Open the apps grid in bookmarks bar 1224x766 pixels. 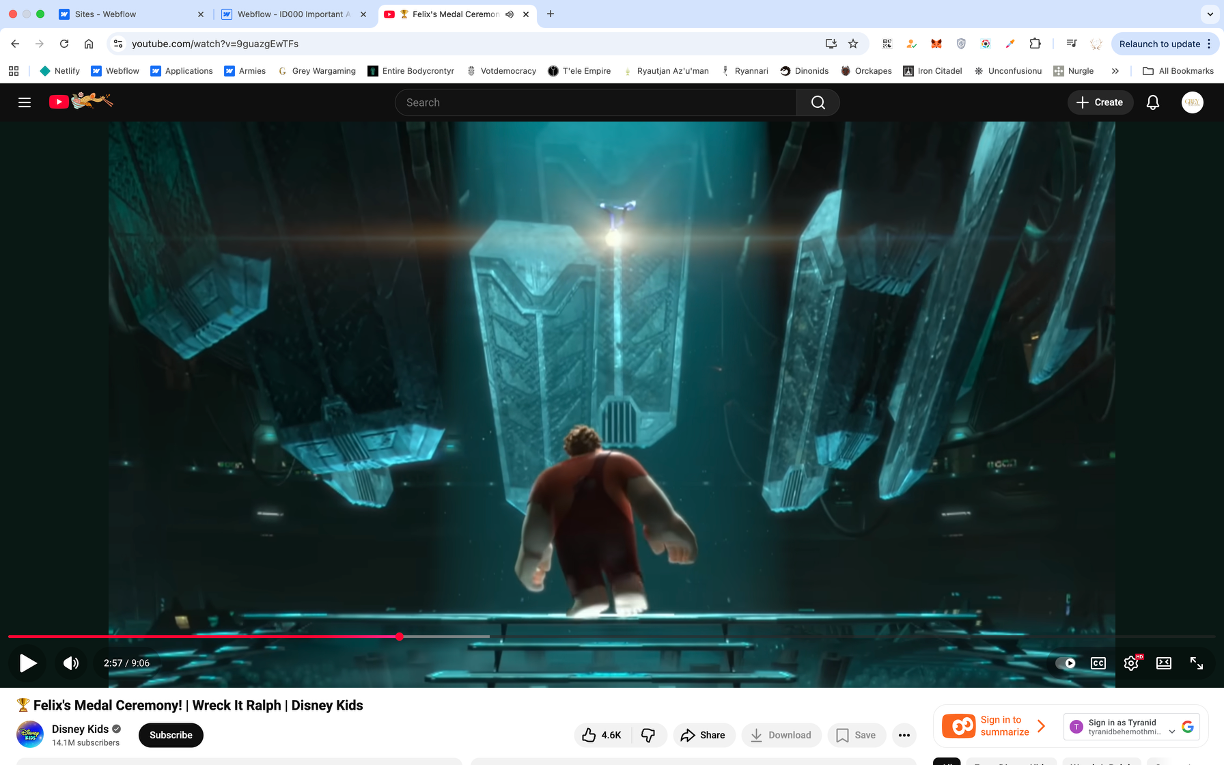[x=14, y=71]
